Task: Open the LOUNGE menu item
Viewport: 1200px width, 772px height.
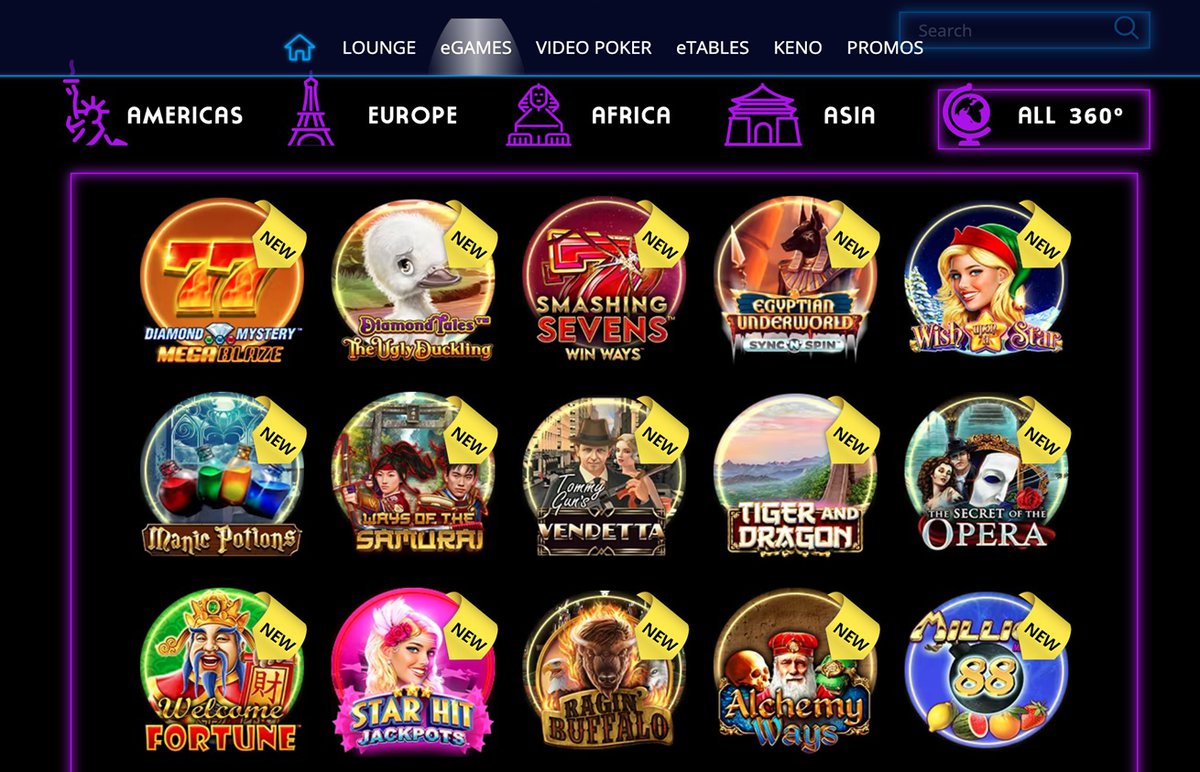Action: tap(379, 47)
